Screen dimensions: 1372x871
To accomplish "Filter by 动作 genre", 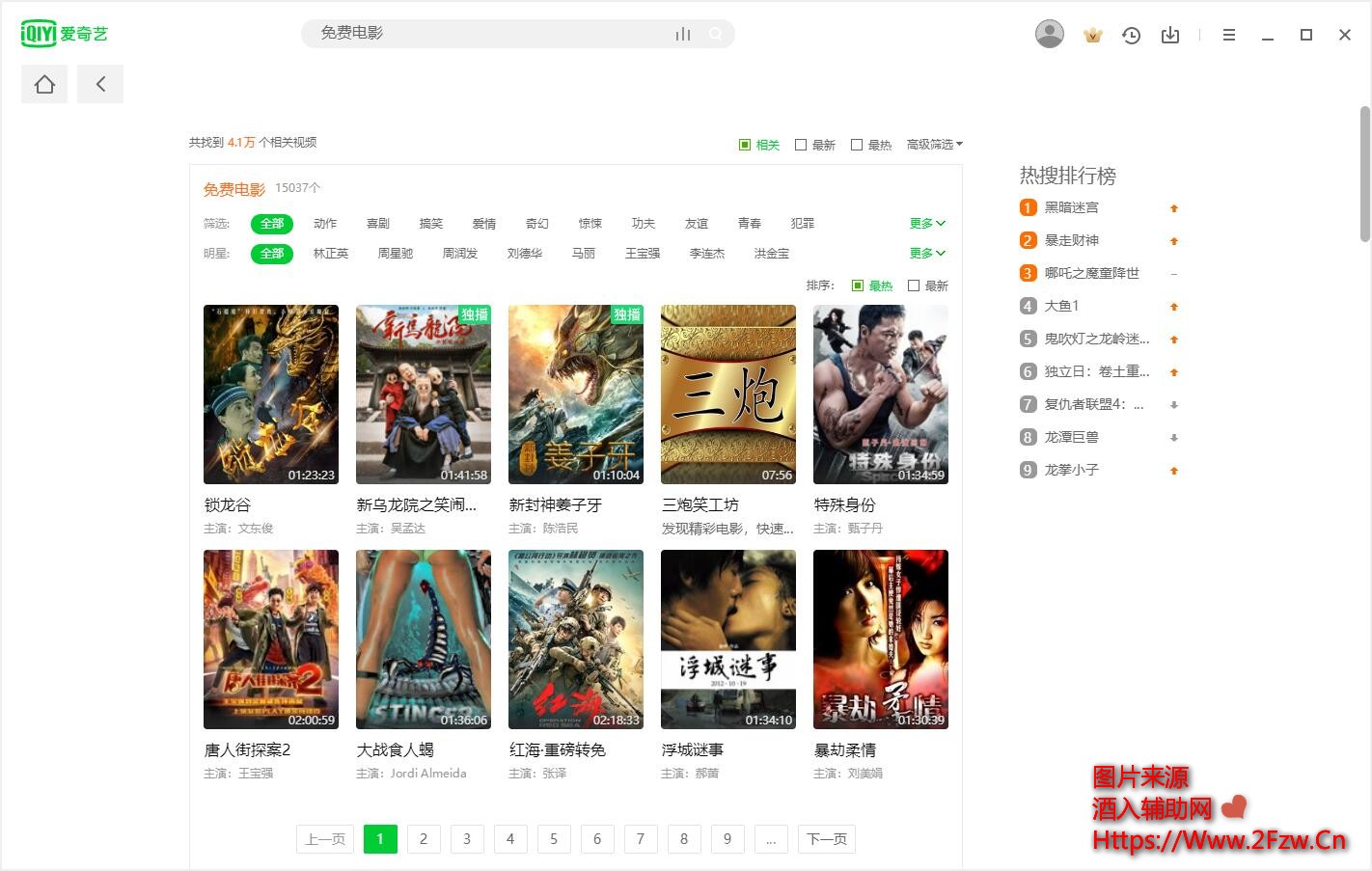I will tap(325, 223).
